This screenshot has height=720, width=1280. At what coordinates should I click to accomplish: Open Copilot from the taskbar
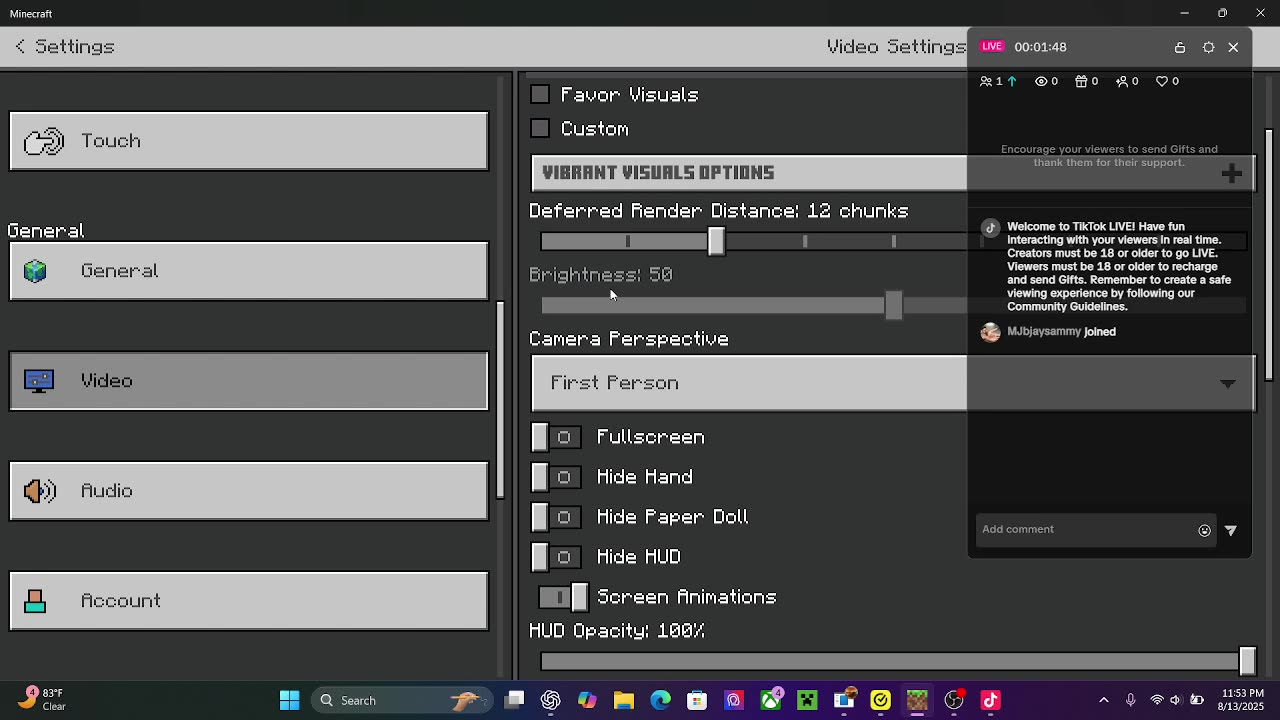click(x=587, y=700)
